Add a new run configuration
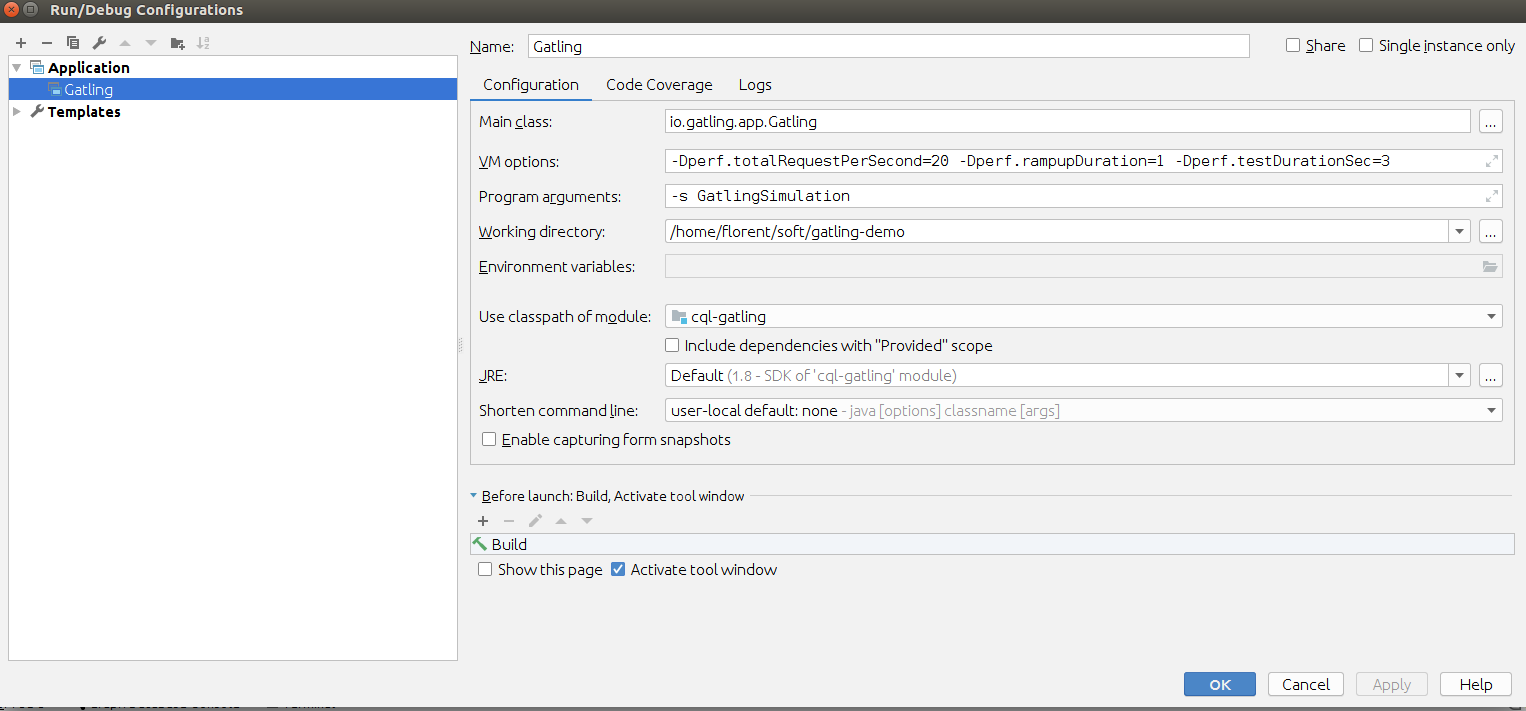The width and height of the screenshot is (1526, 711). click(x=20, y=43)
